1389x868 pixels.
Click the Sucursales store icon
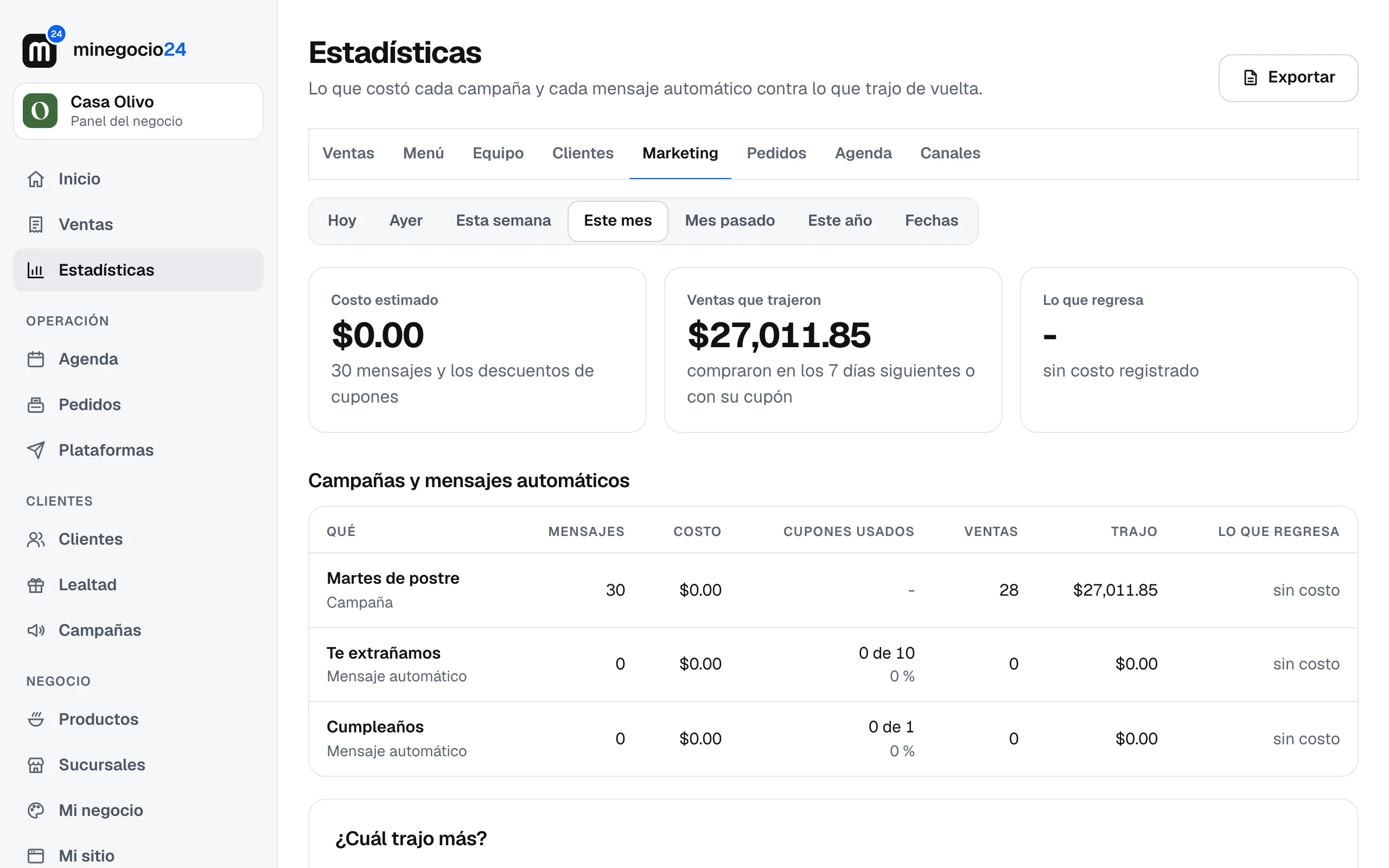36,765
